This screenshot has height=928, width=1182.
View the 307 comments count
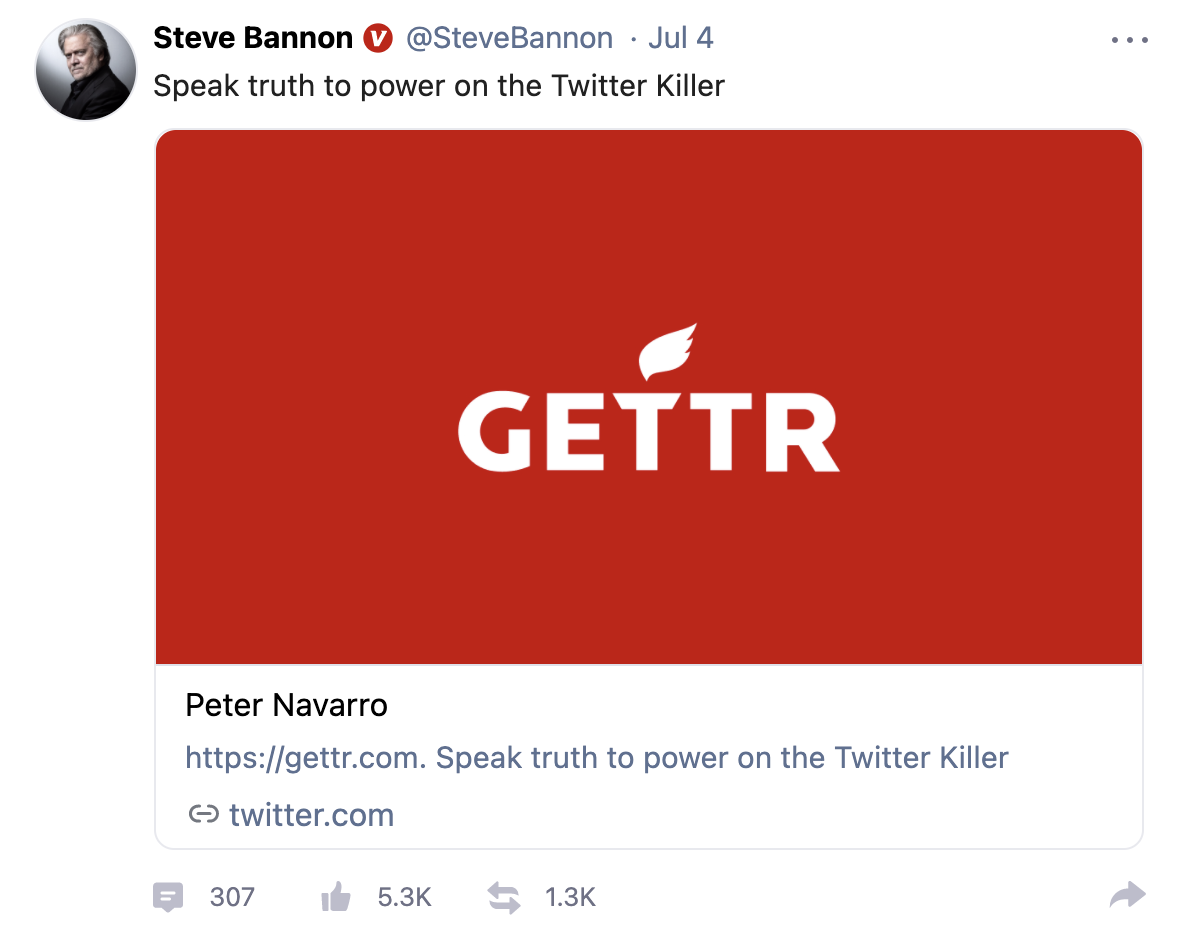pos(232,897)
